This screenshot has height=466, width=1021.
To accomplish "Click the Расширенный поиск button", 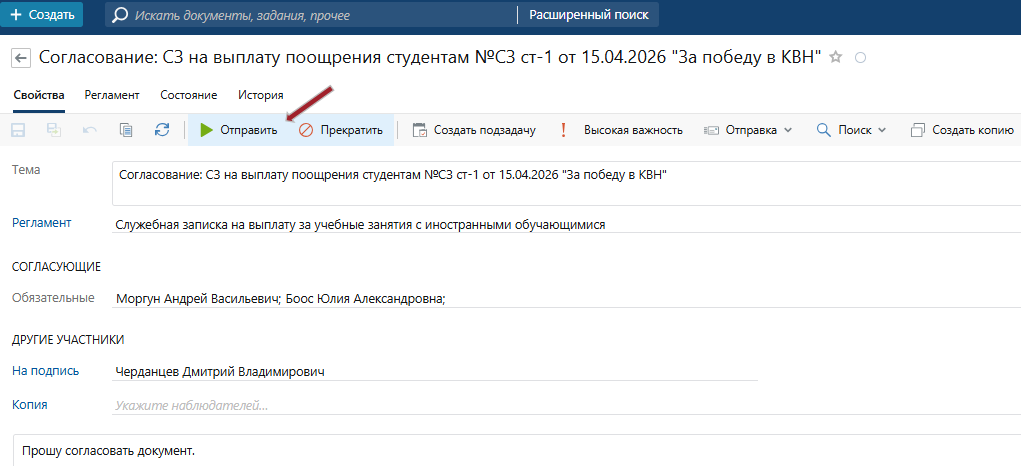I will point(587,15).
